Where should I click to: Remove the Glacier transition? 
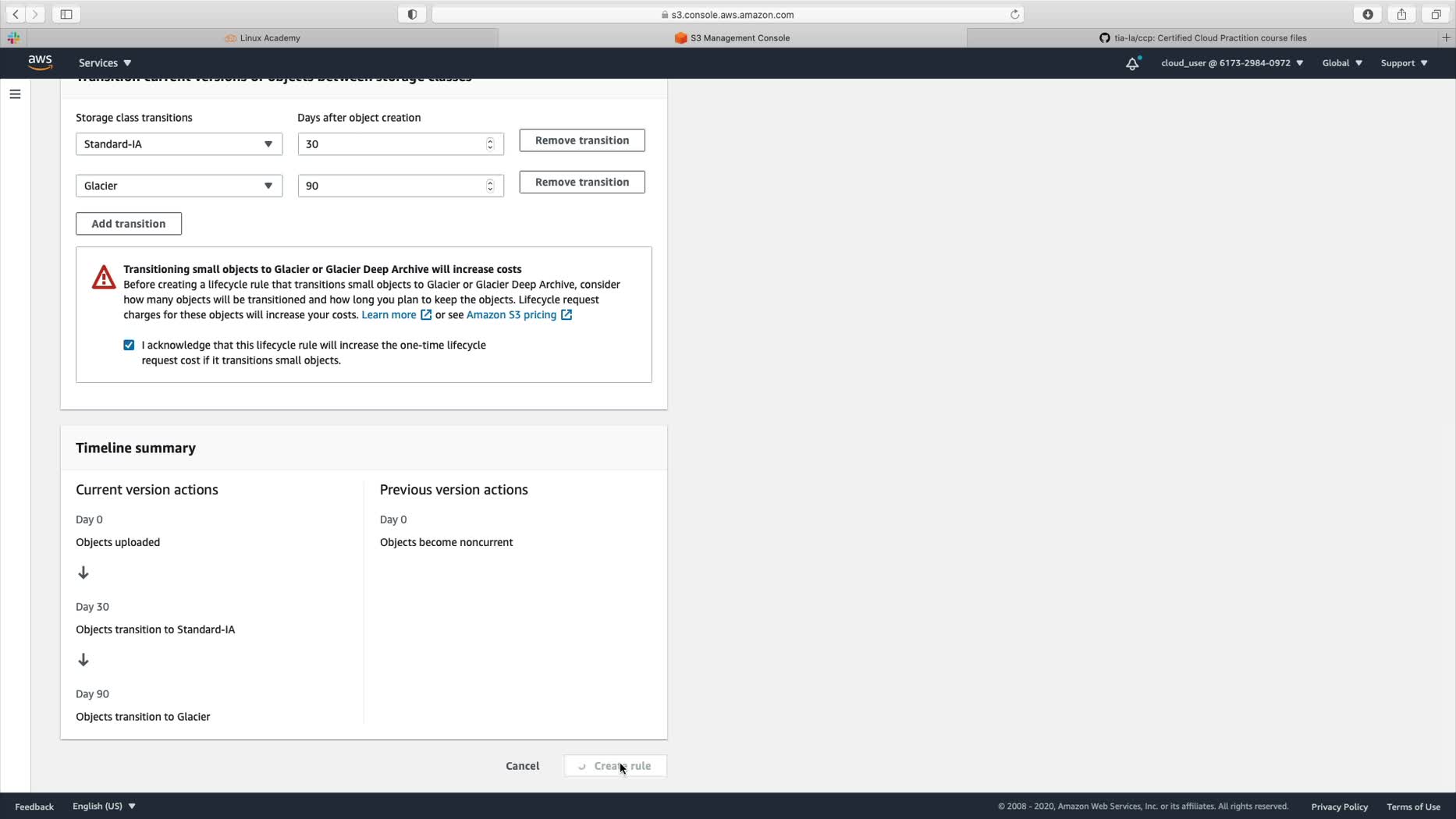(x=582, y=182)
